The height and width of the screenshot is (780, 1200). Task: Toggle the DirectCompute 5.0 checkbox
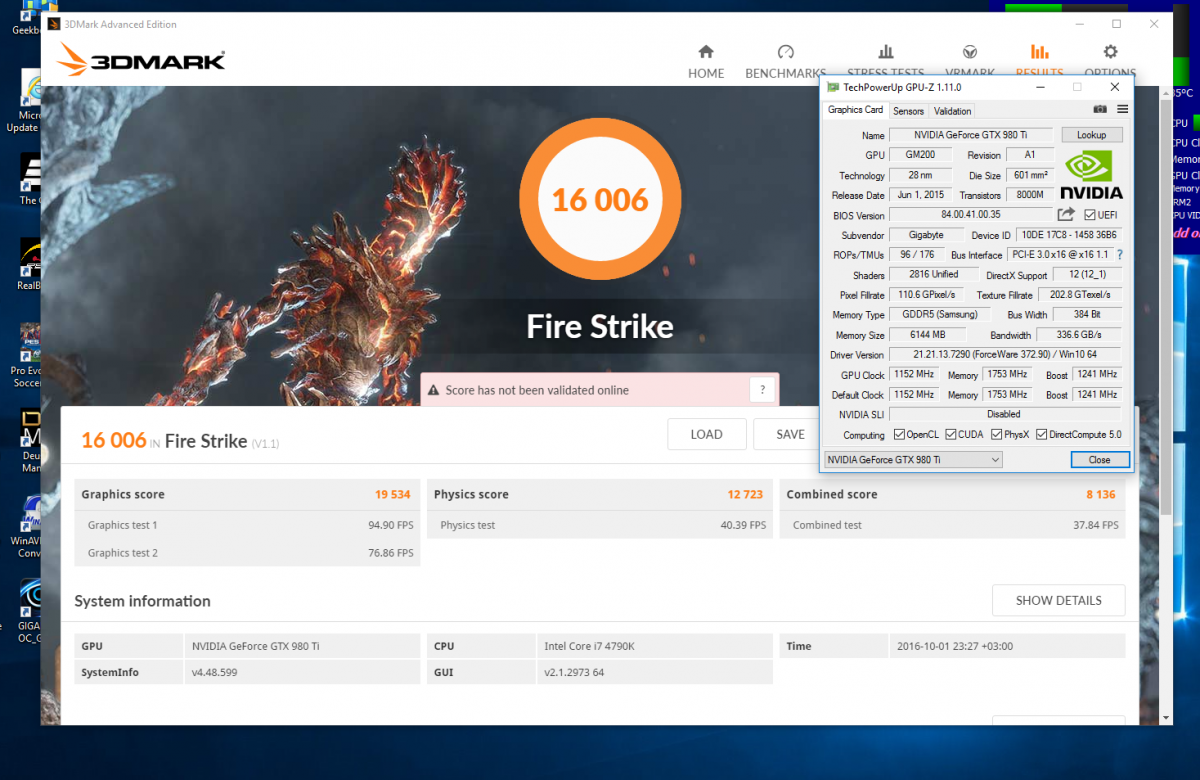(x=1042, y=434)
